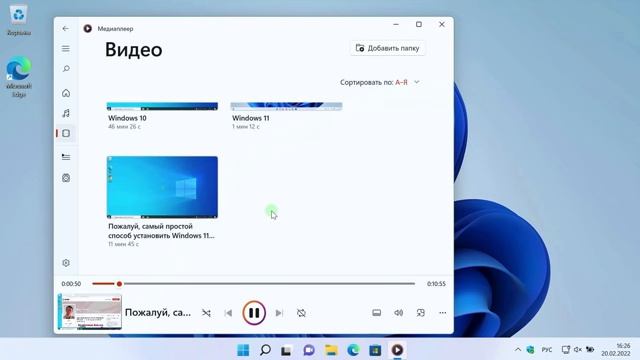
Task: Click the Пожалуй, самый простой способ title text
Action: coord(161,231)
